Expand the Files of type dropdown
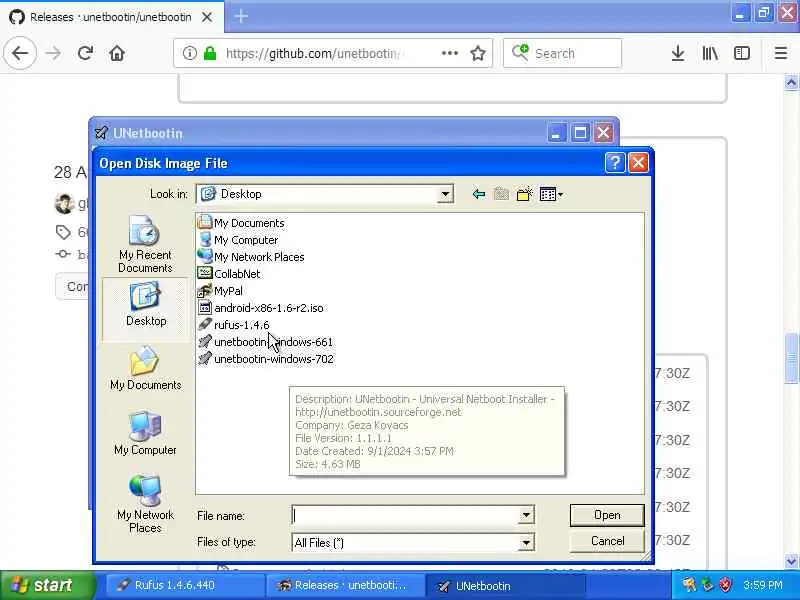Screen dimensions: 800x600 pyautogui.click(x=526, y=542)
